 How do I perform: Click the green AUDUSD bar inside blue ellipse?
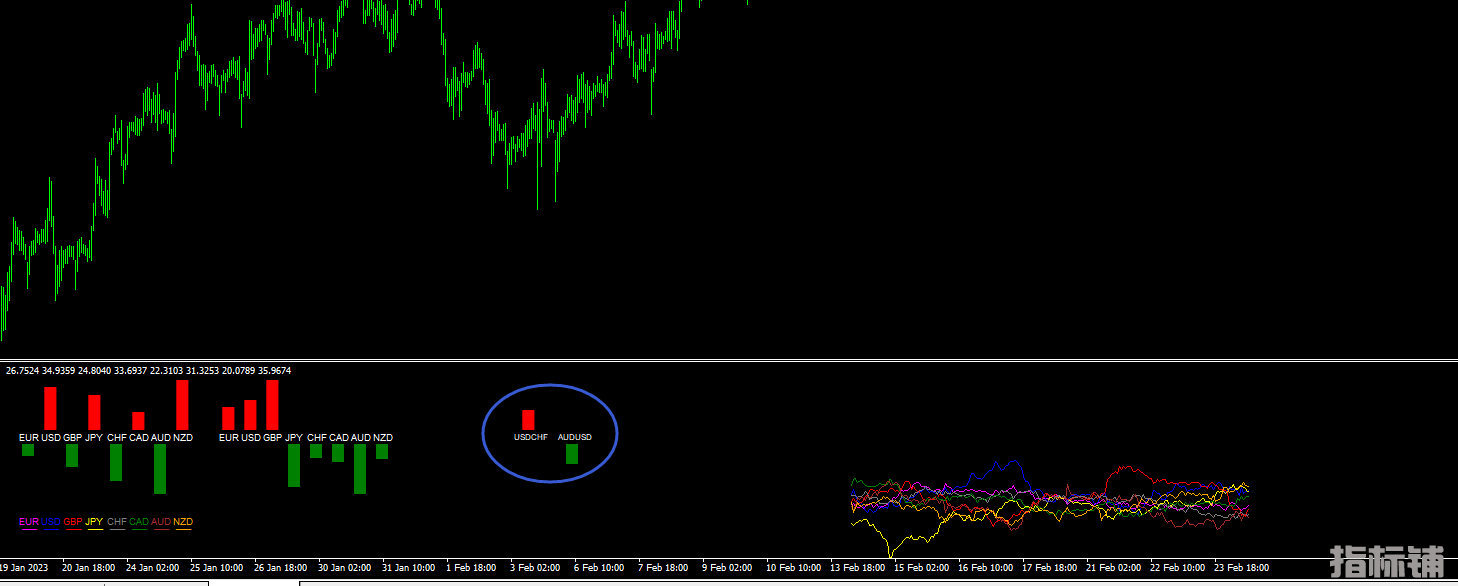[x=572, y=454]
